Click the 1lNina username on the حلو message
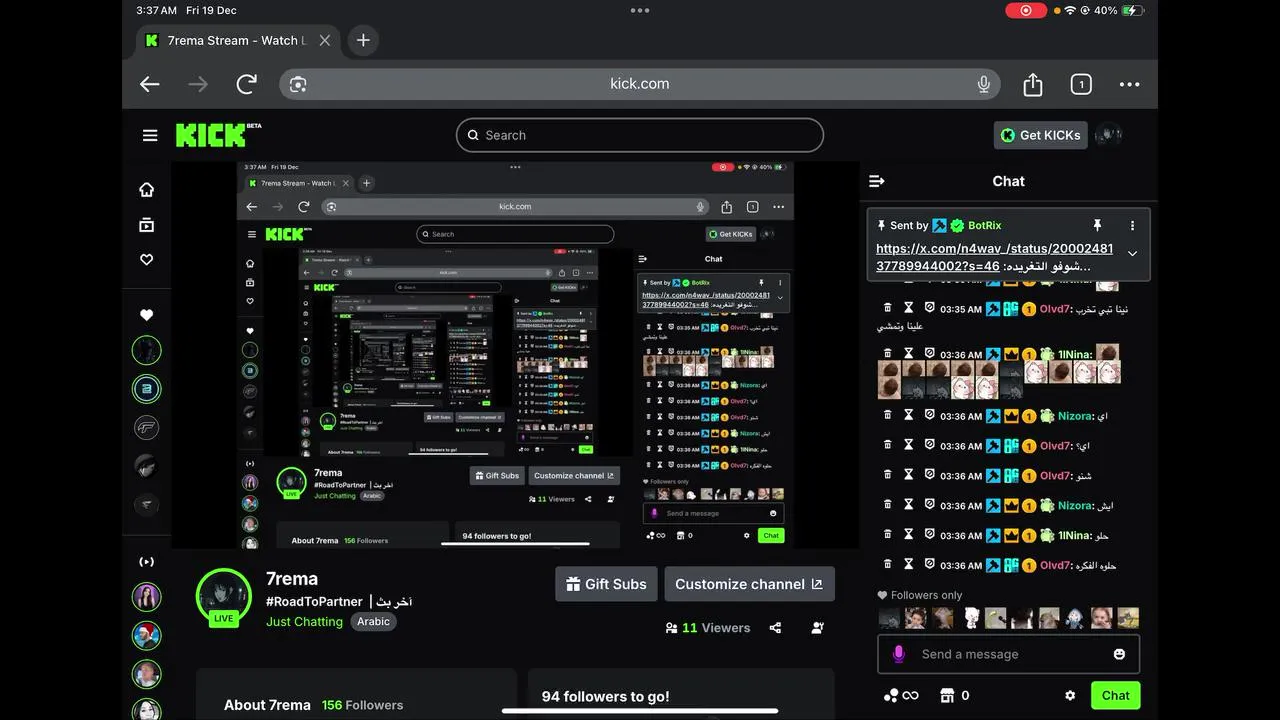 click(x=1076, y=536)
